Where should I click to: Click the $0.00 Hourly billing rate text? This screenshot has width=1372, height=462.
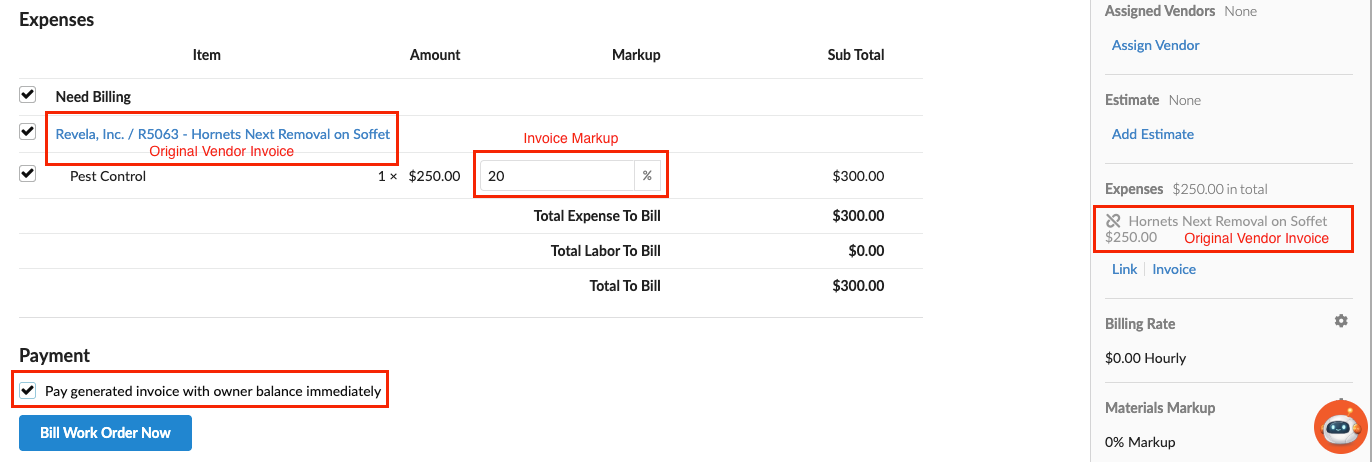1146,358
